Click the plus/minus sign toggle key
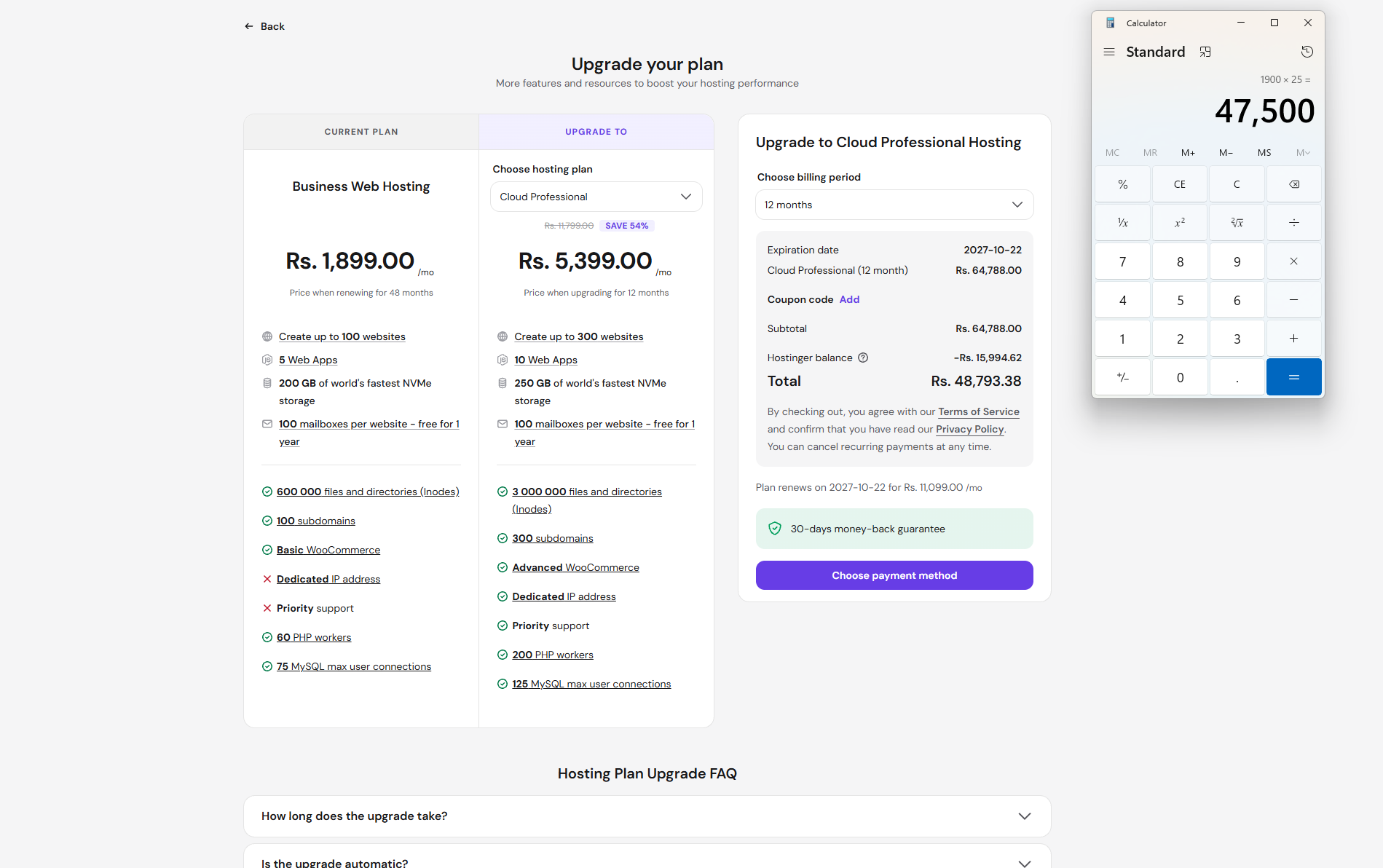Screen dimensions: 1383x868 click(1123, 377)
